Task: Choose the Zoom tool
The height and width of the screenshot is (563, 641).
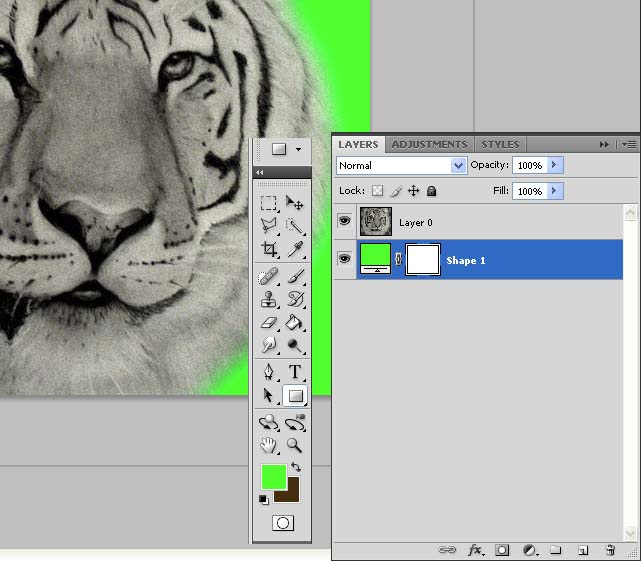Action: tap(295, 446)
